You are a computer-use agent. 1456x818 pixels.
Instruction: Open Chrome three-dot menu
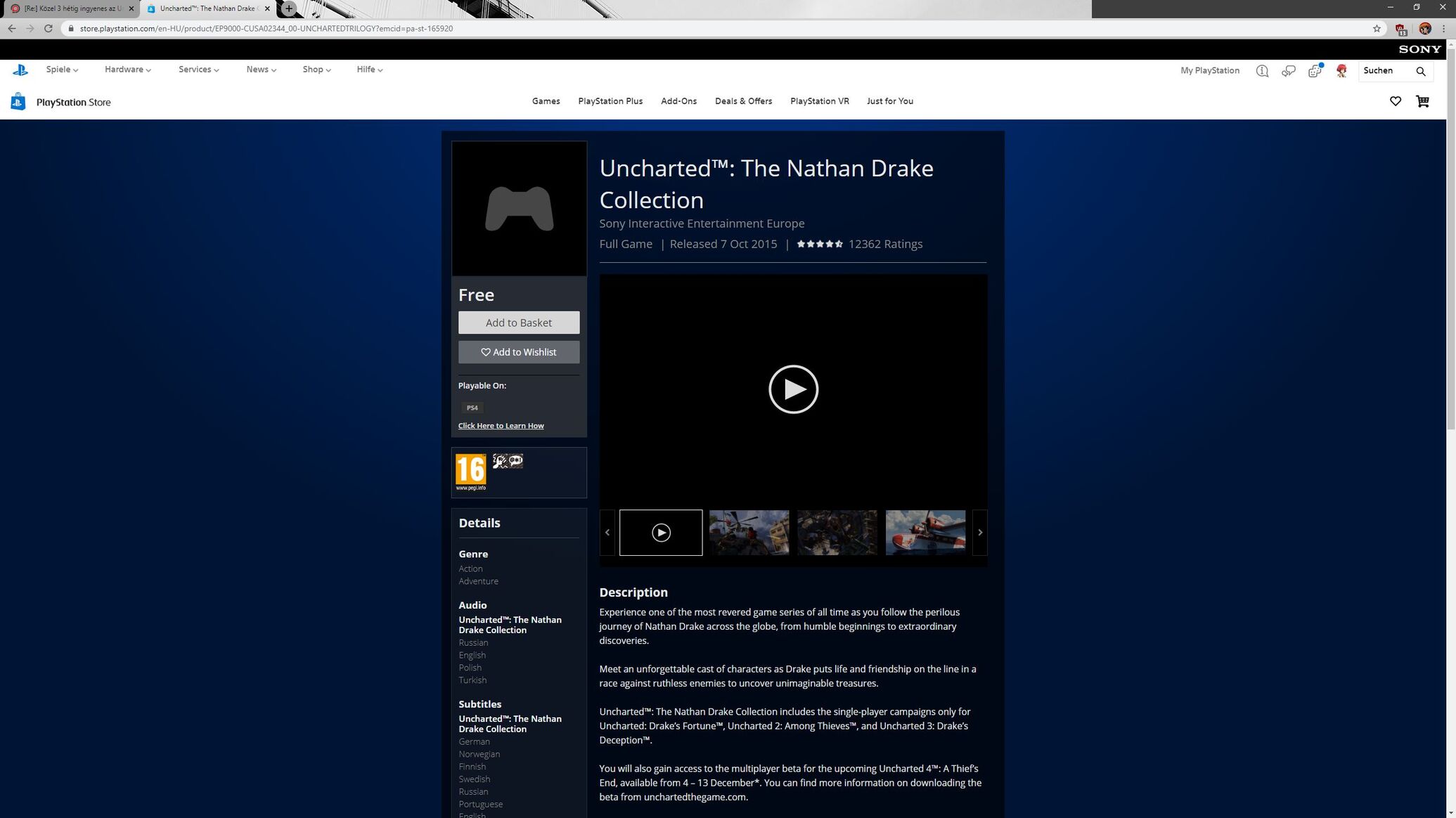pos(1444,29)
